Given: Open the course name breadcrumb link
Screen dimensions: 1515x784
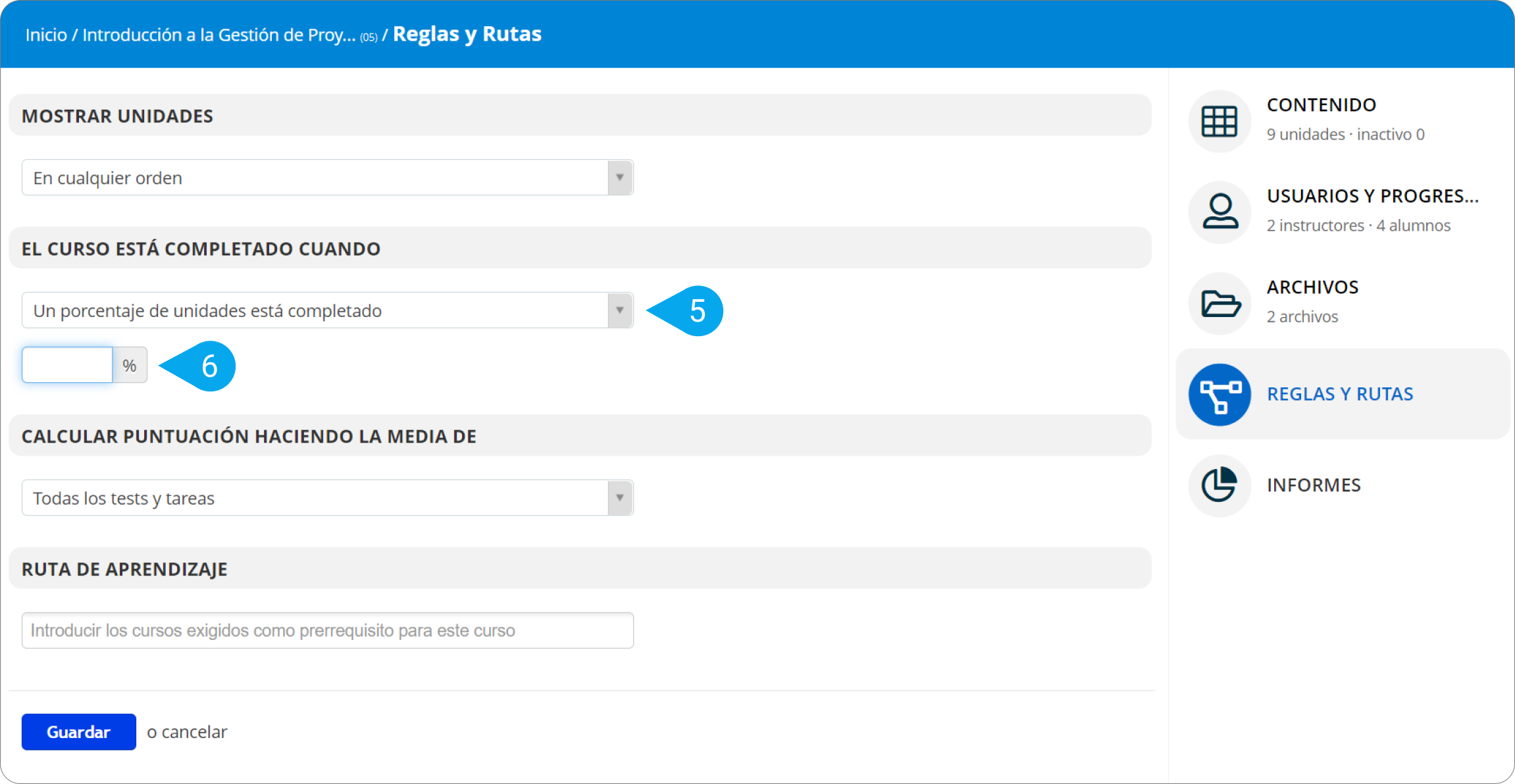Looking at the screenshot, I should (218, 35).
